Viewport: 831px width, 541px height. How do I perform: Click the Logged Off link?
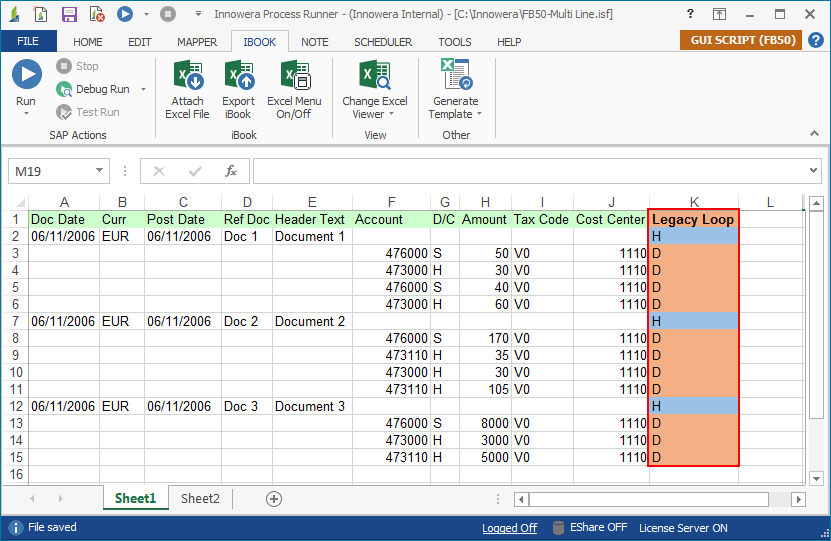click(509, 528)
